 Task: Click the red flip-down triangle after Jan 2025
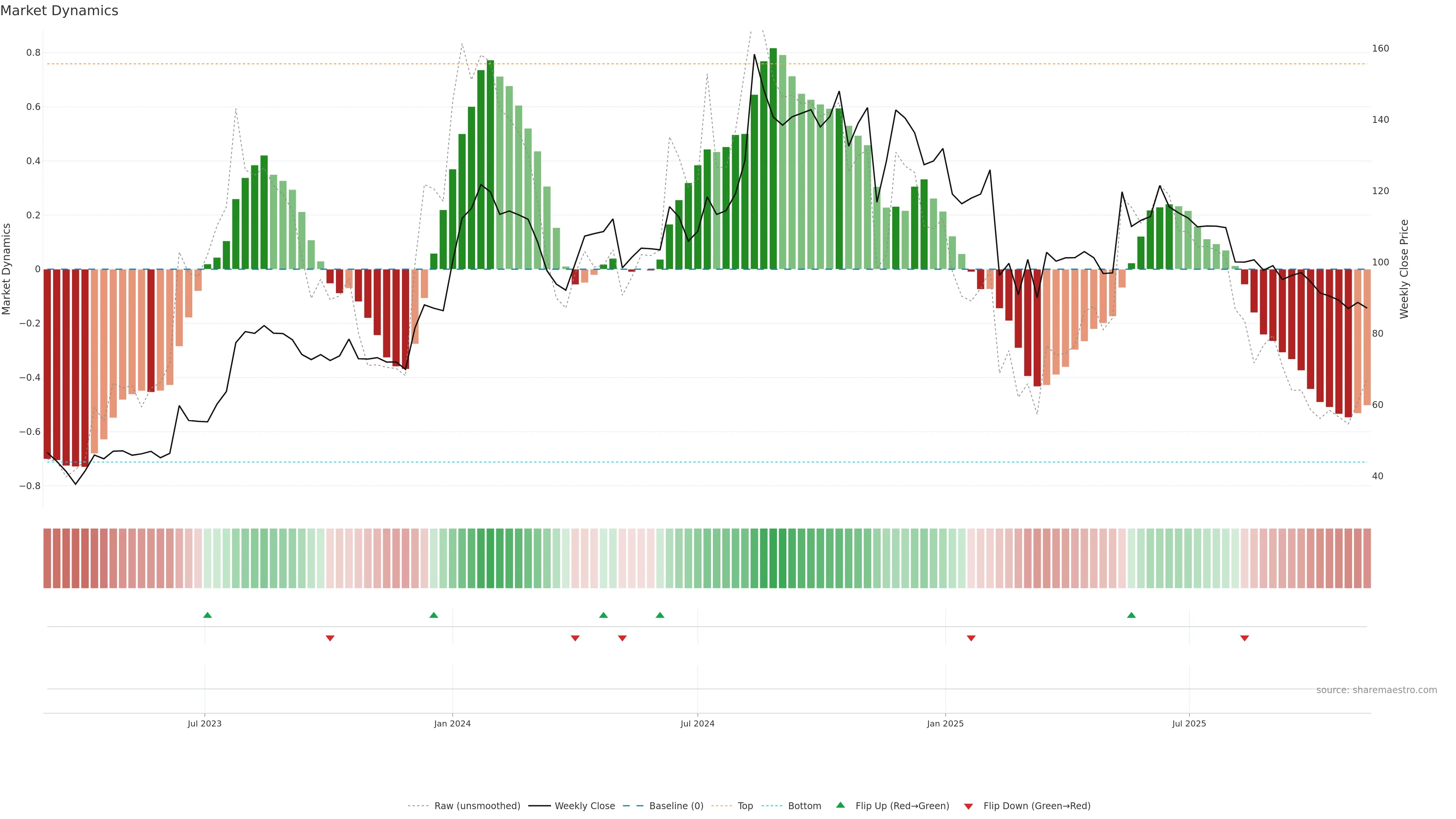point(971,638)
